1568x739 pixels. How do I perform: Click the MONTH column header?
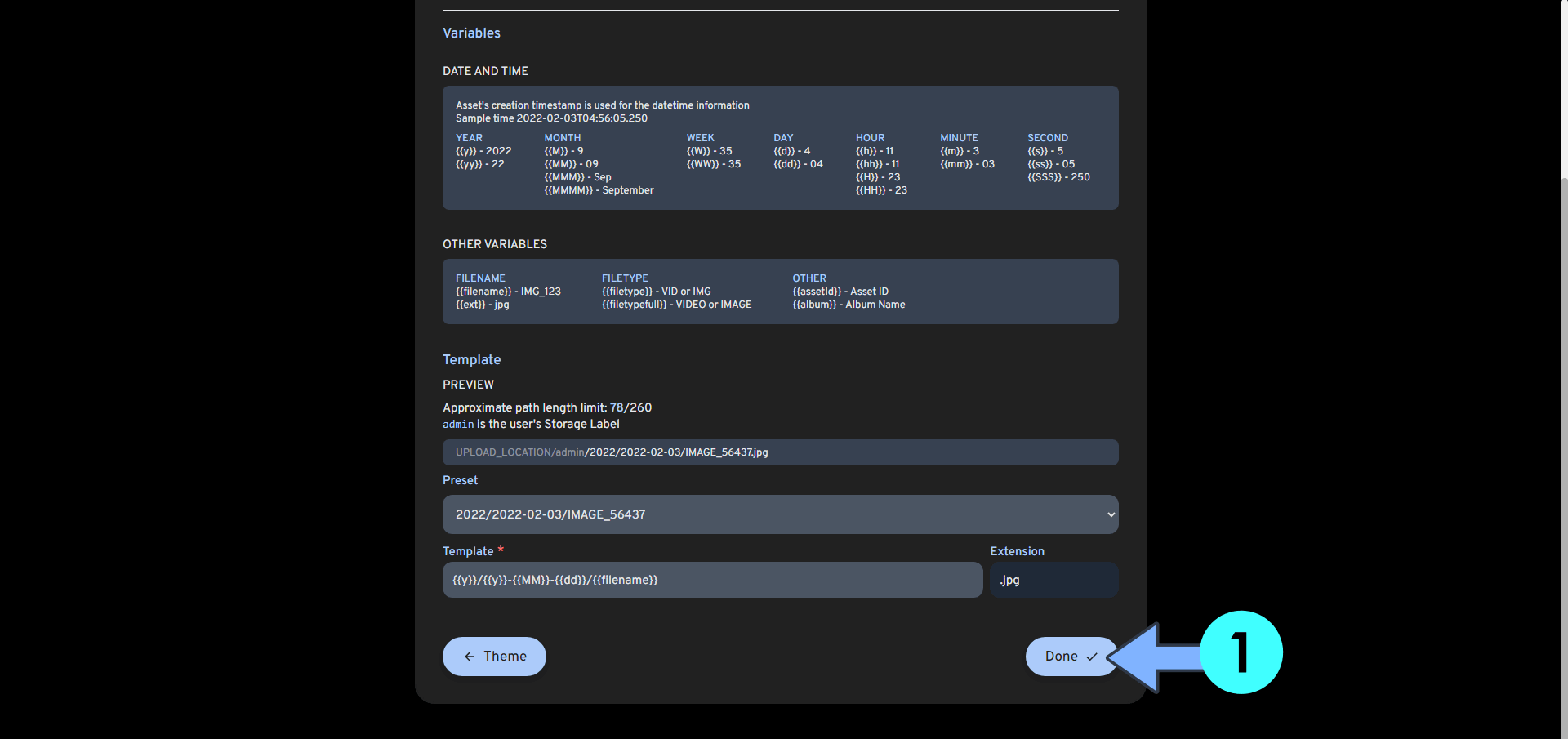(563, 138)
